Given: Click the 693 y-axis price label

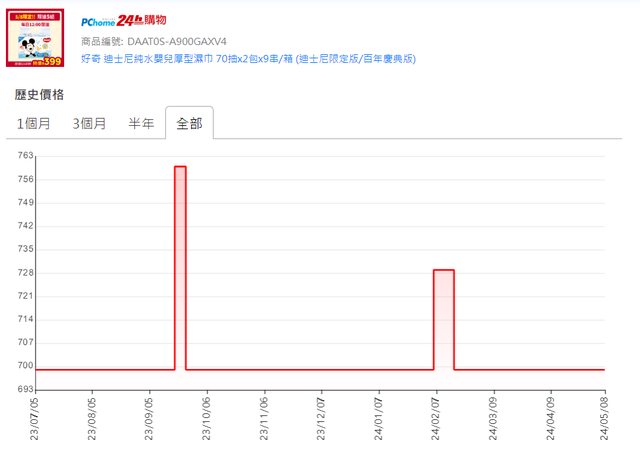Looking at the screenshot, I should (x=25, y=389).
